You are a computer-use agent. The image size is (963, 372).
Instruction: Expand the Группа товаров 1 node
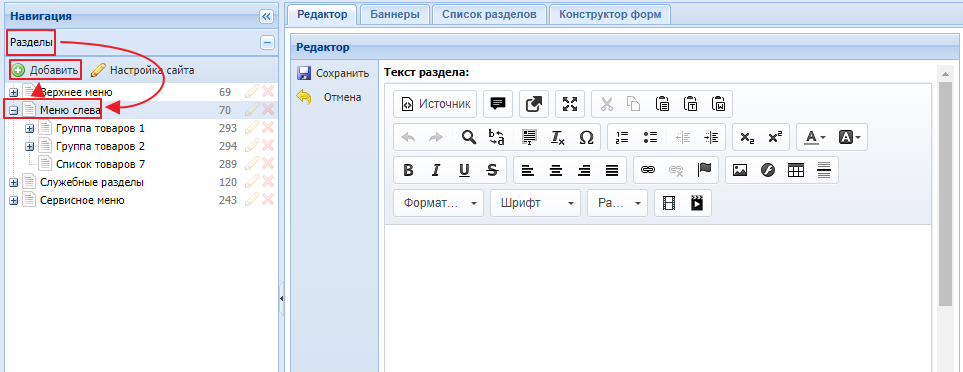29,129
